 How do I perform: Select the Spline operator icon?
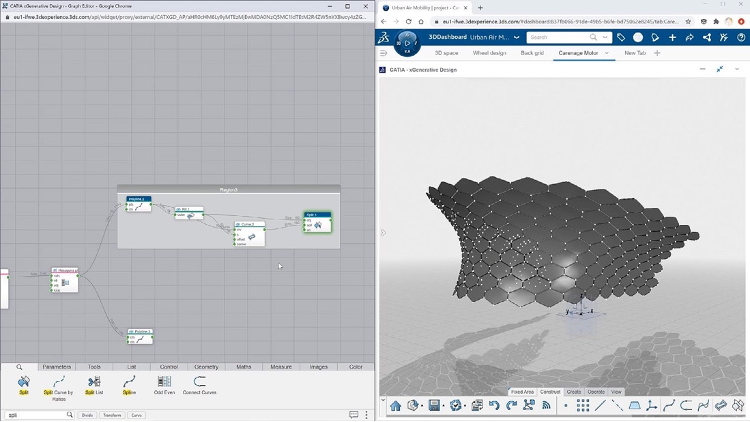(129, 382)
